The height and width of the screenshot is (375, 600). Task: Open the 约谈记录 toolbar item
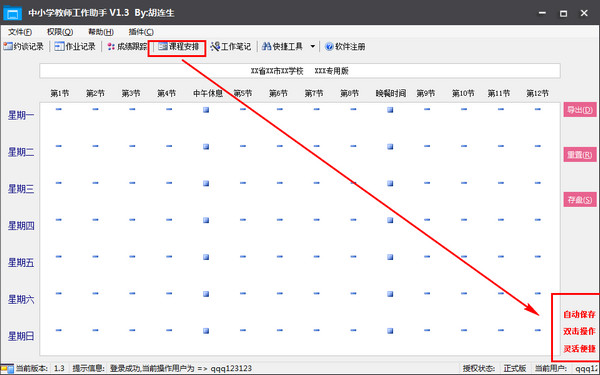pos(24,47)
